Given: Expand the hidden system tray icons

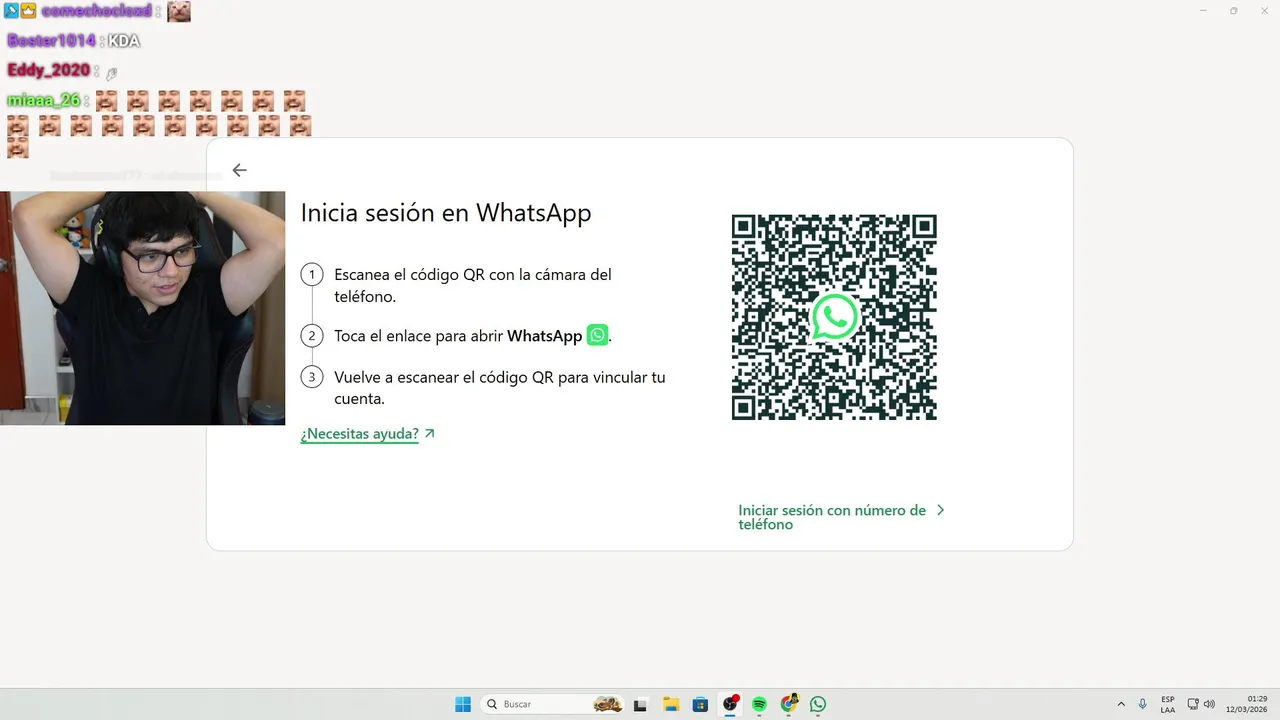Looking at the screenshot, I should (x=1121, y=704).
